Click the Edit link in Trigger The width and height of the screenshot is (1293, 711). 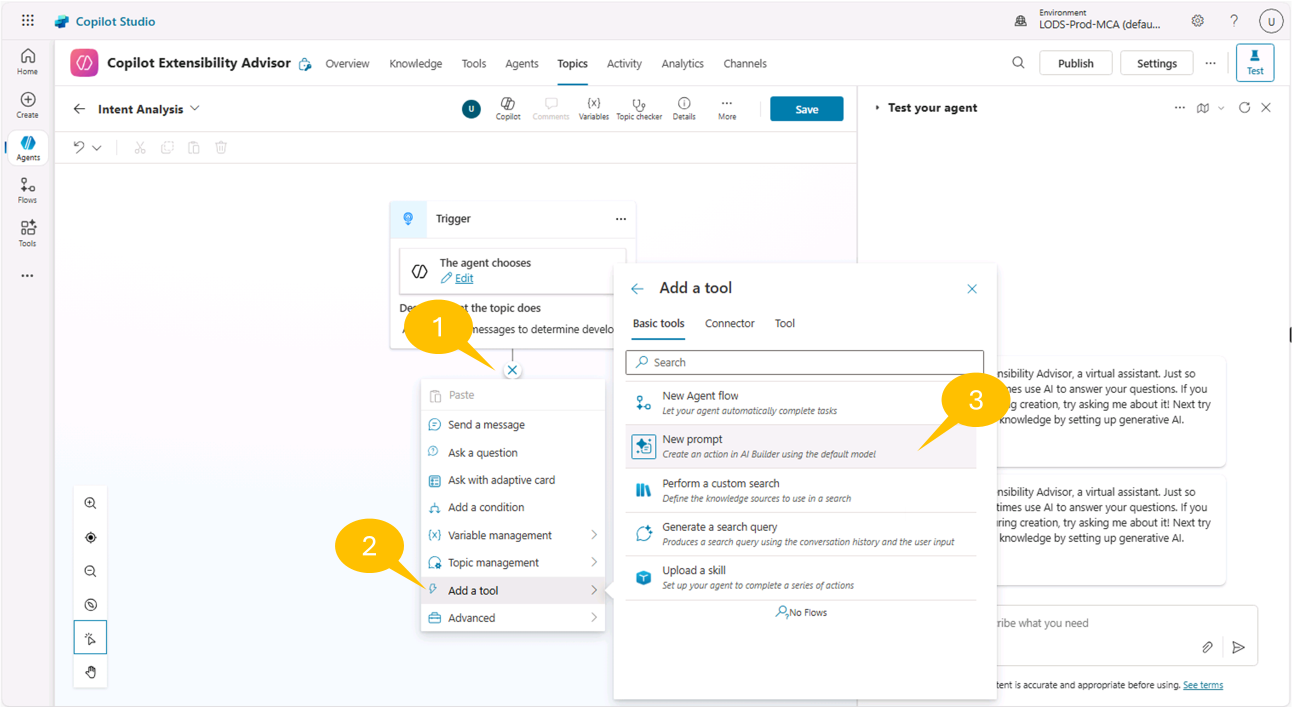point(464,279)
